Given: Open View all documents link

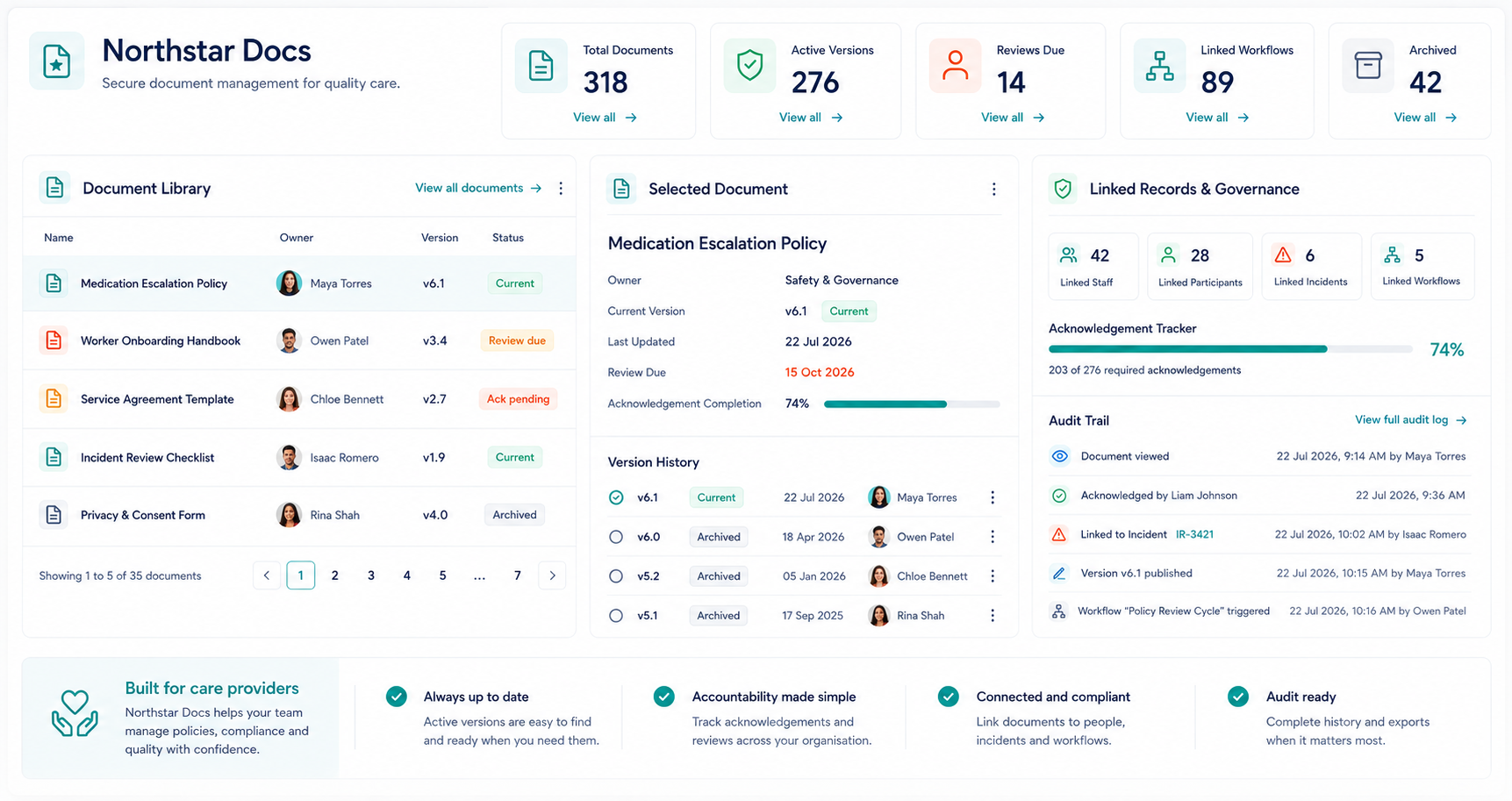Looking at the screenshot, I should coord(478,189).
